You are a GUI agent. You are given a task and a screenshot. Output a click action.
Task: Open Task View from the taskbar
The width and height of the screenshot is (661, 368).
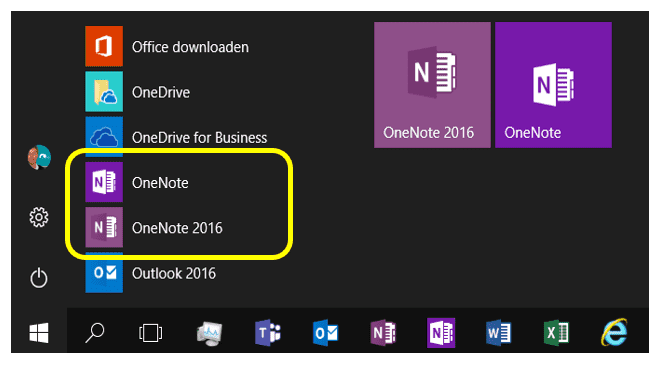(150, 333)
